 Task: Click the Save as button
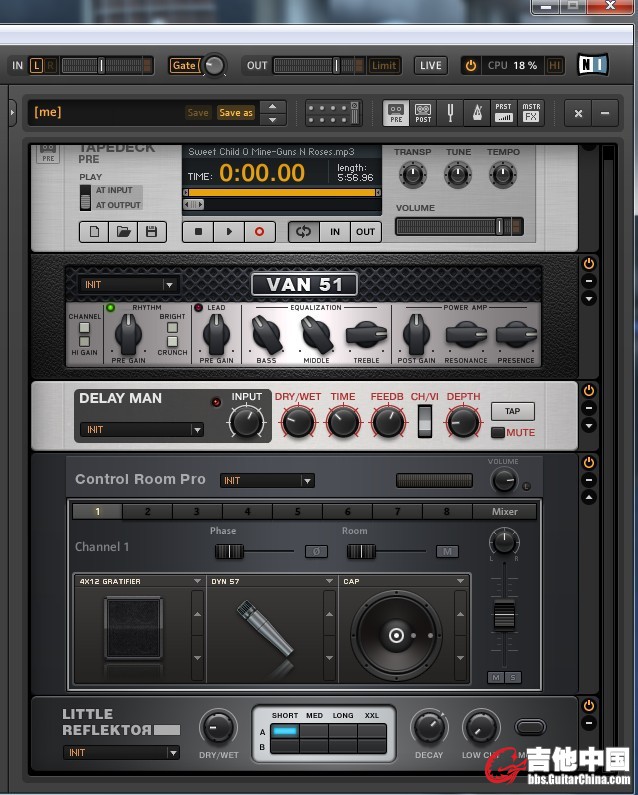click(x=236, y=113)
